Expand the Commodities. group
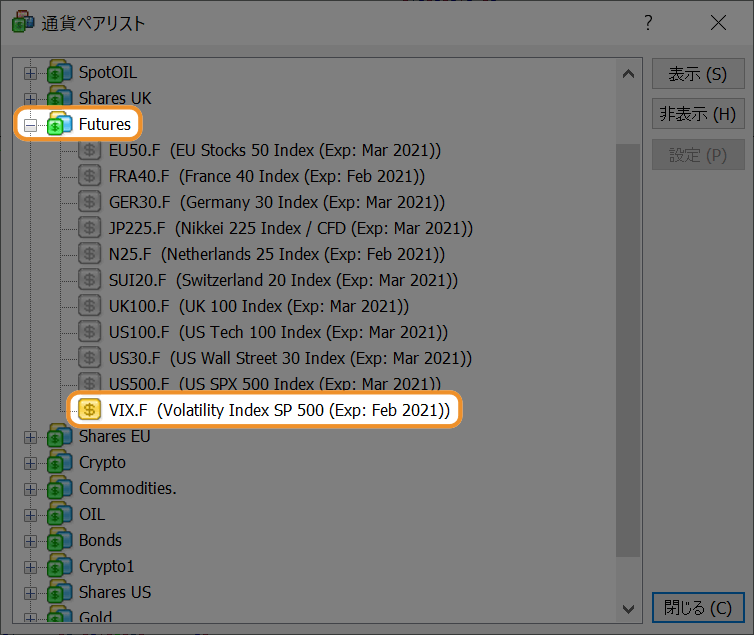This screenshot has height=635, width=754. click(x=30, y=489)
